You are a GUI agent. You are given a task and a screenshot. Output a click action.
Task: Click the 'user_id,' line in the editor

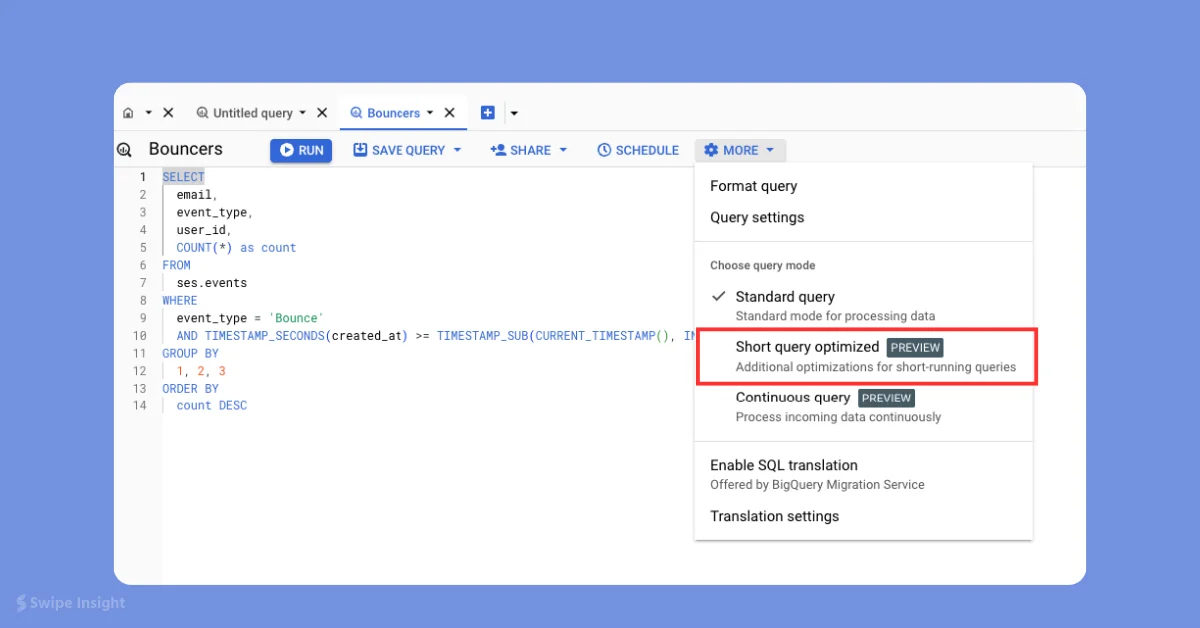[204, 230]
